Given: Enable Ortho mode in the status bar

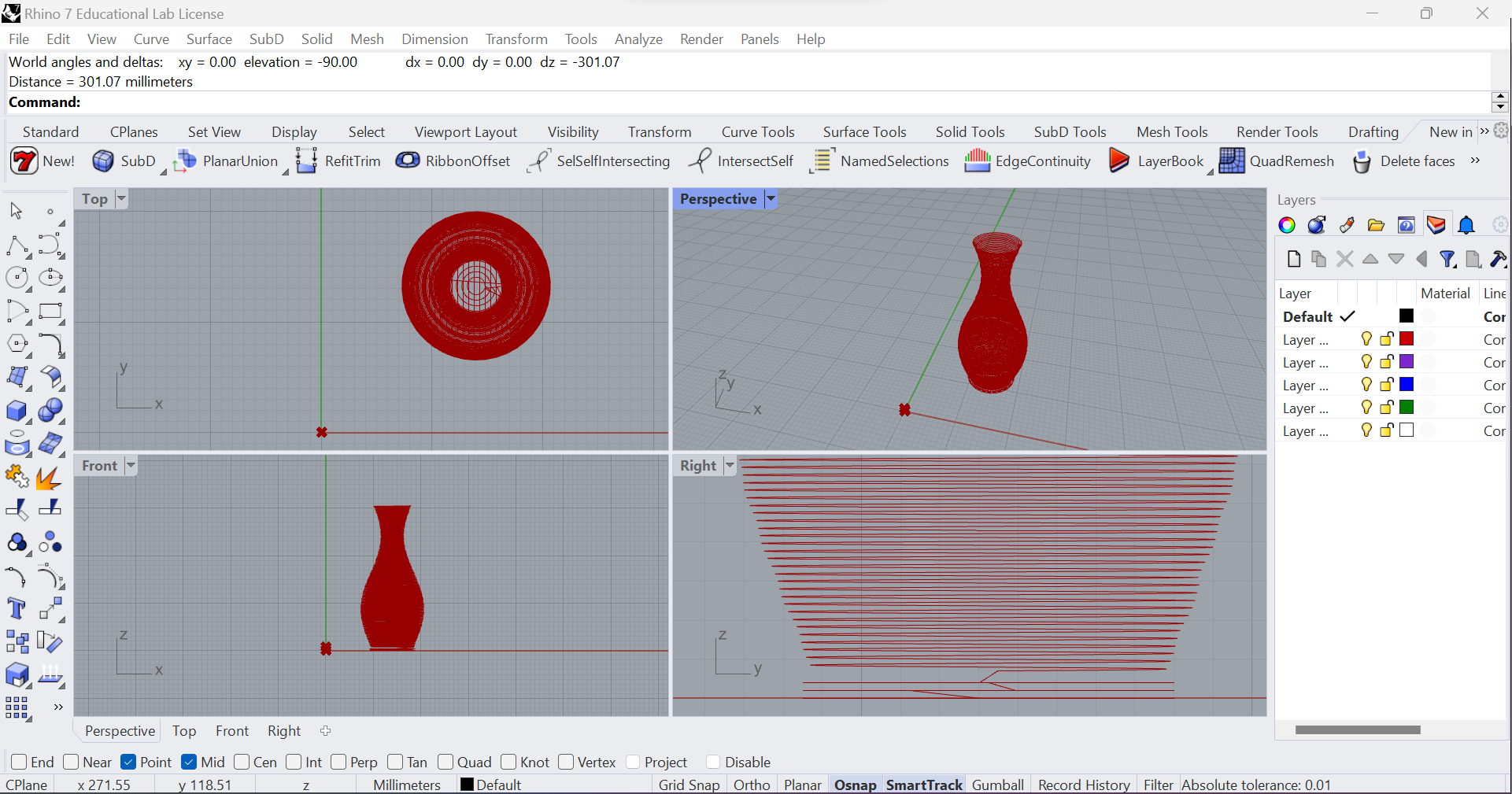Looking at the screenshot, I should [751, 784].
